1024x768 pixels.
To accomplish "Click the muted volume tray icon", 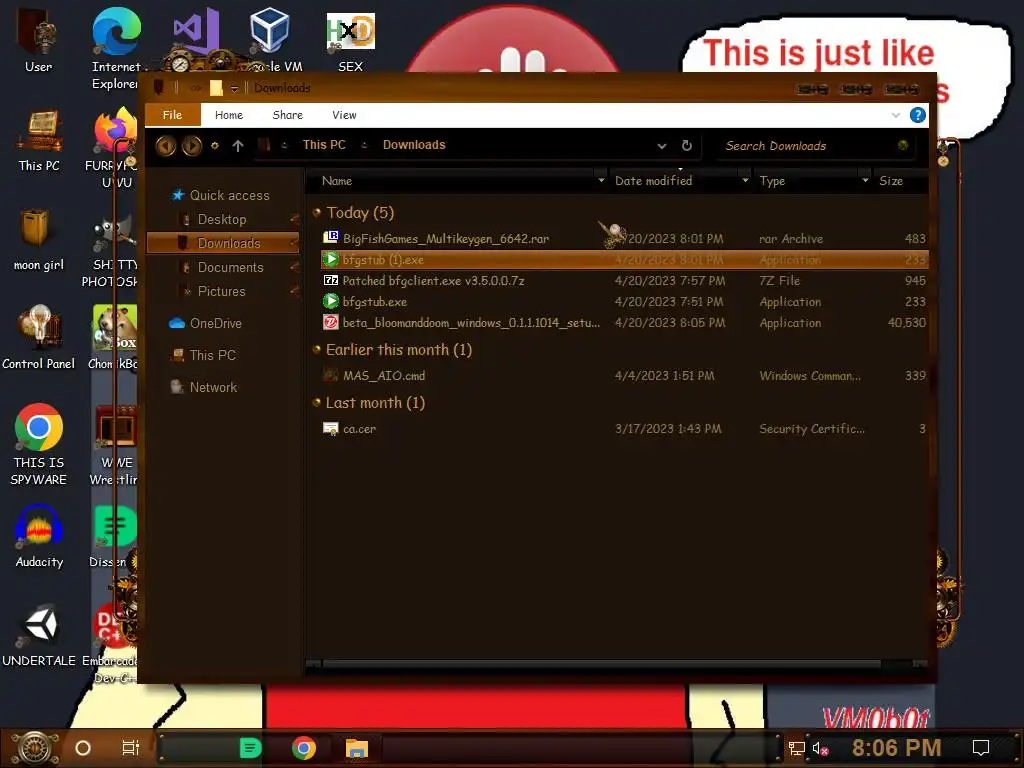I will [820, 748].
